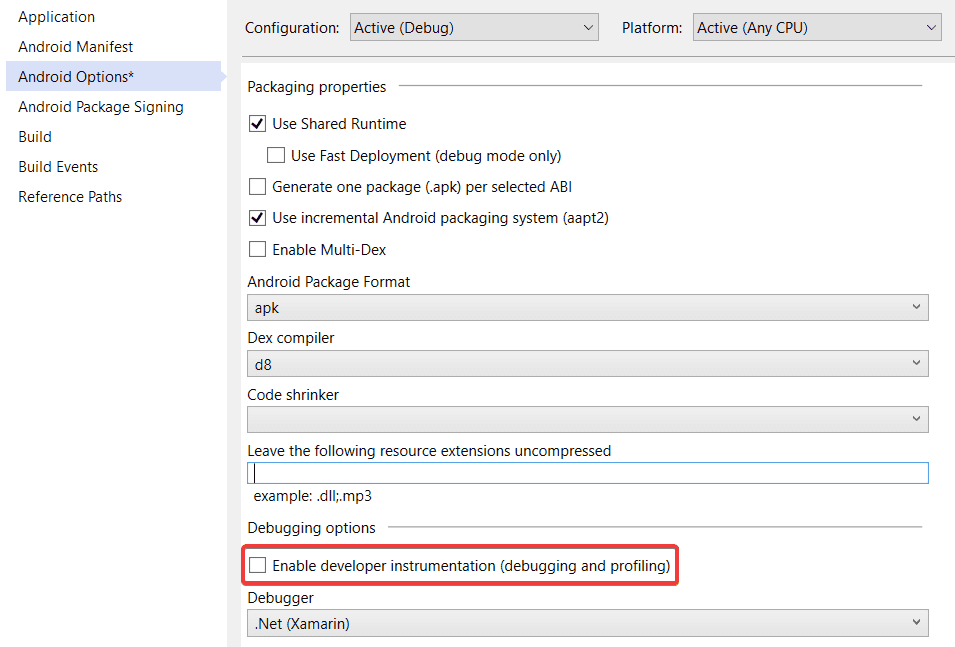Open Android Package Signing page
Screen dimensions: 955x647
click(x=101, y=107)
